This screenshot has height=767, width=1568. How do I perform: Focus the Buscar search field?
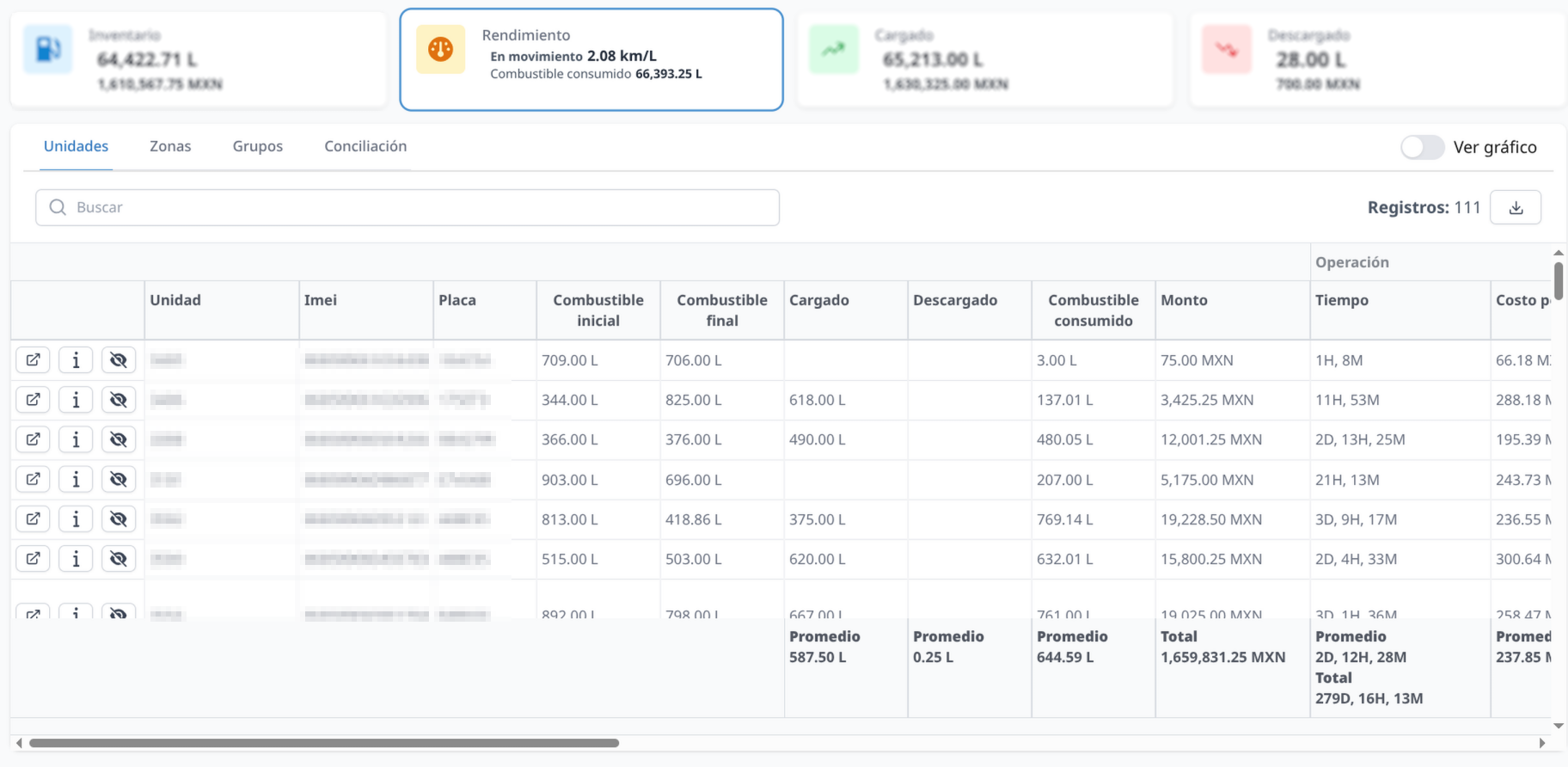coord(407,207)
